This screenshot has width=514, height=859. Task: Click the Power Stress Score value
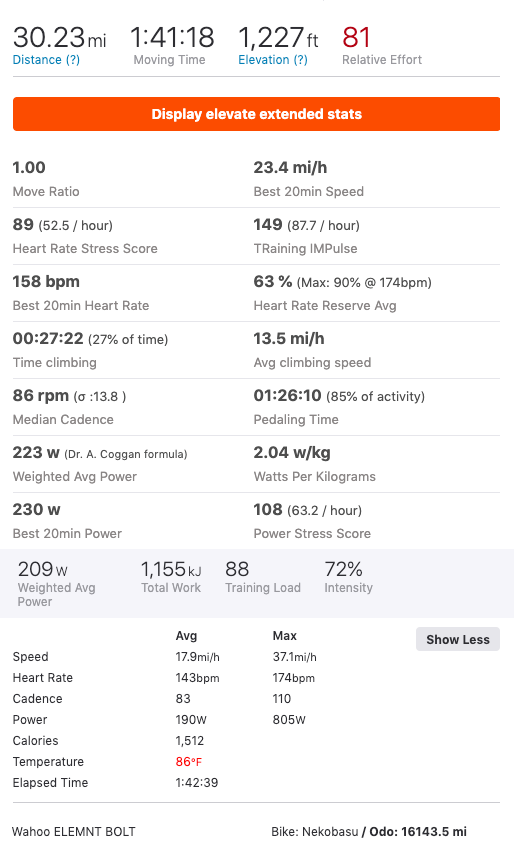click(x=267, y=509)
